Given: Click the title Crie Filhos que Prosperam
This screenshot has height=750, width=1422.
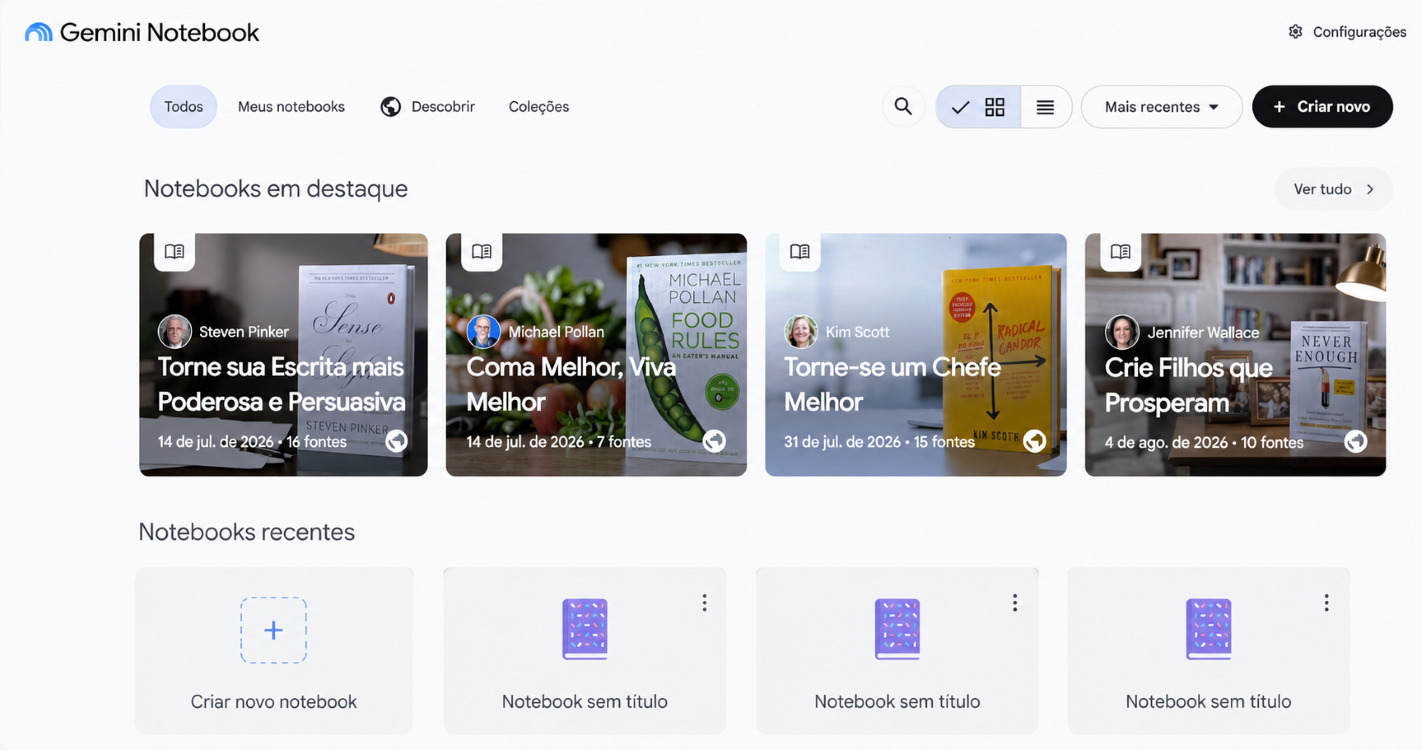Looking at the screenshot, I should (x=1188, y=385).
